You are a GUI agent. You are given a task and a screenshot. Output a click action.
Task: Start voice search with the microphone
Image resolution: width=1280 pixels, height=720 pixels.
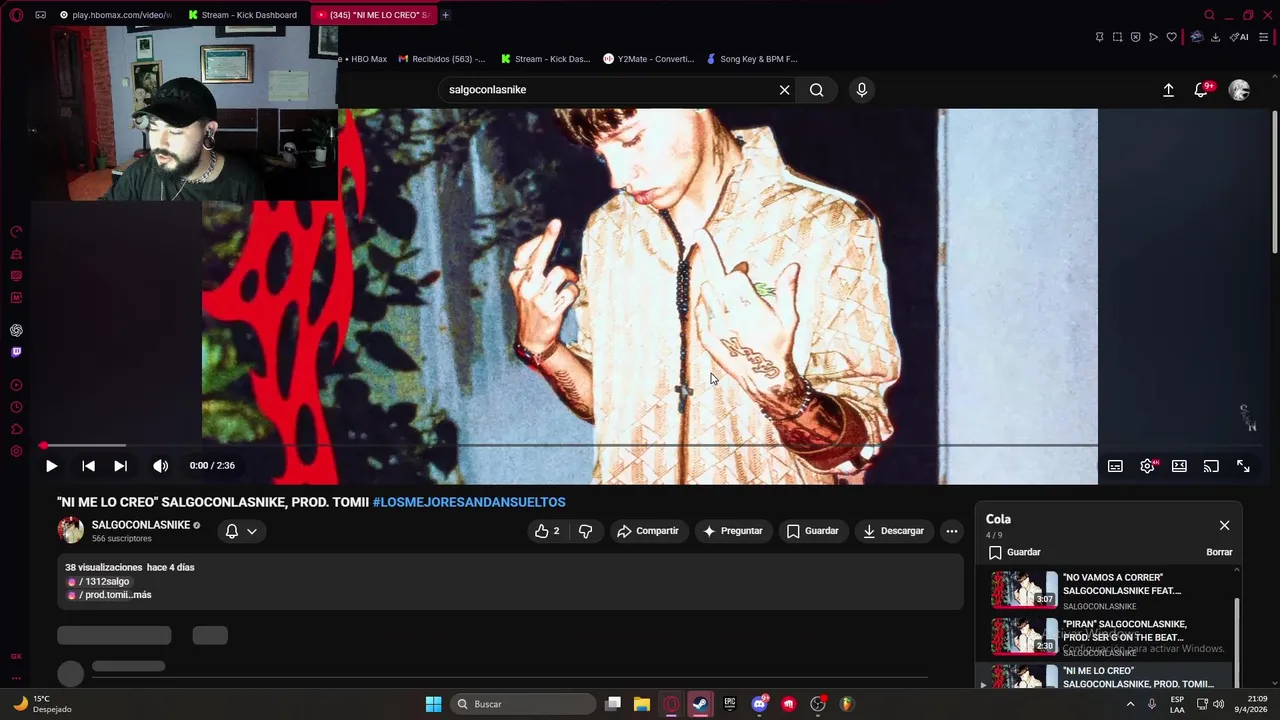862,90
